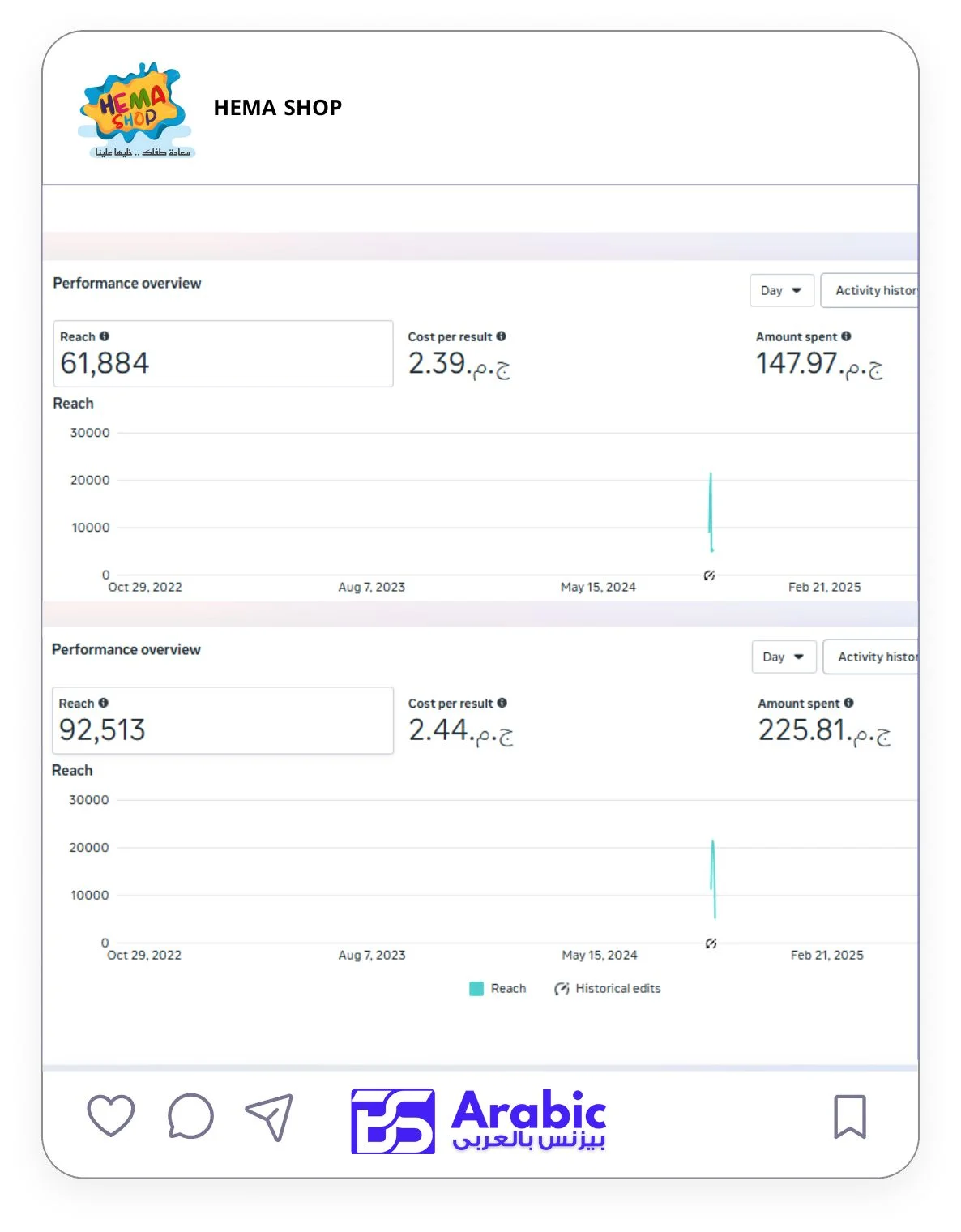
Task: Click the HEMA SHOP profile logo
Action: click(136, 109)
